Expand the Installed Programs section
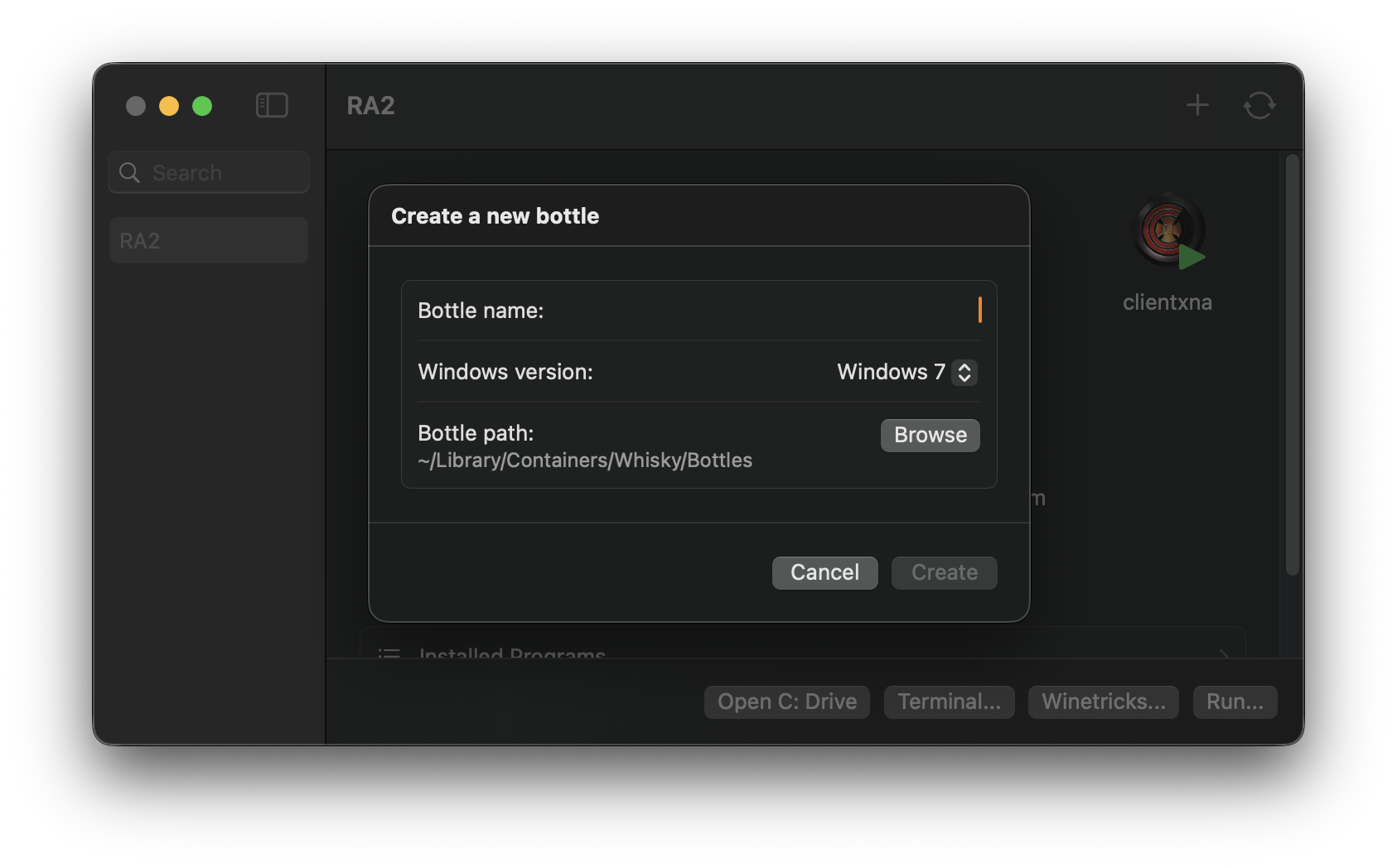This screenshot has height=868, width=1397. 1225,655
